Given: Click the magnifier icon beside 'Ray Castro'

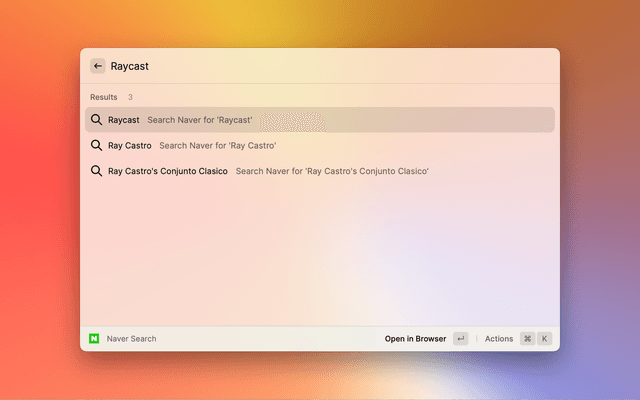Looking at the screenshot, I should 97,146.
